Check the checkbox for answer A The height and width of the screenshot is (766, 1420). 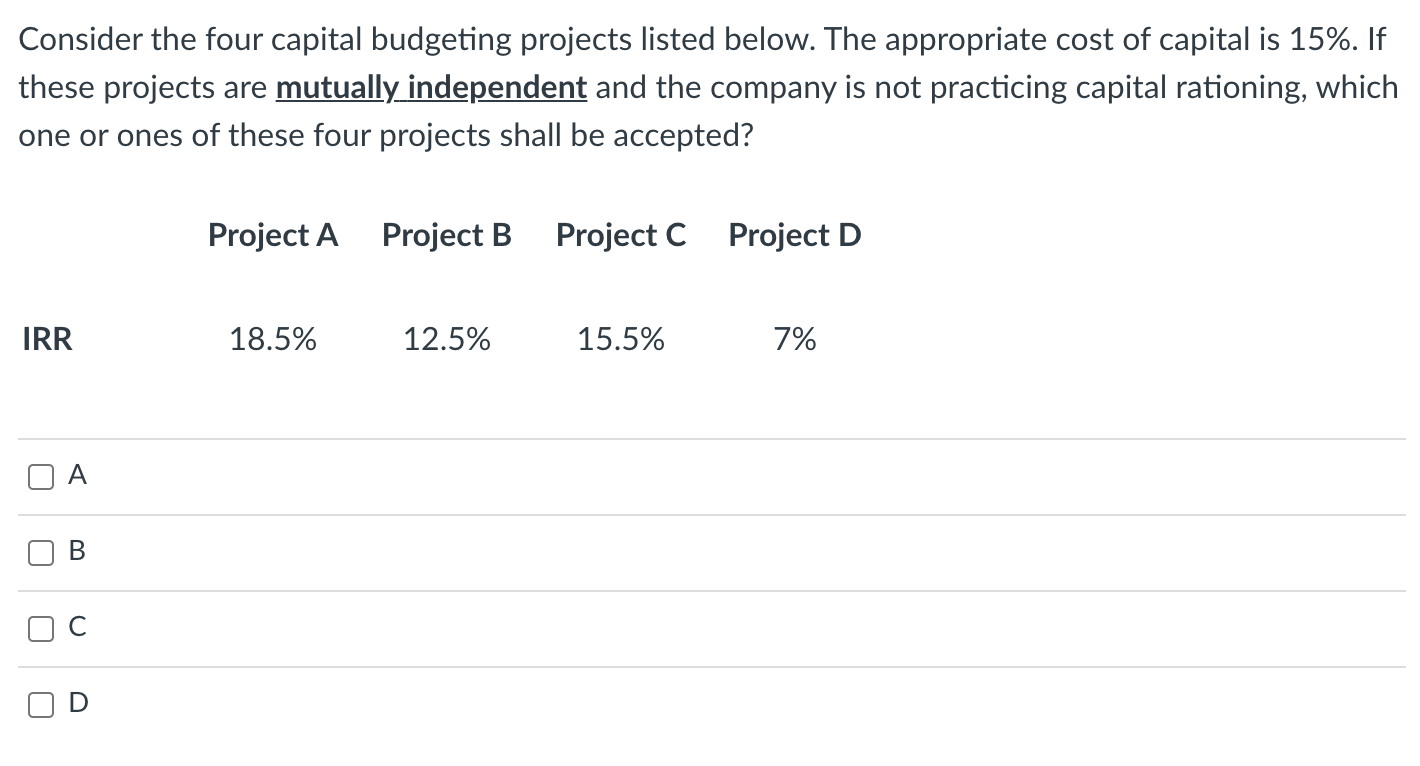coord(40,478)
